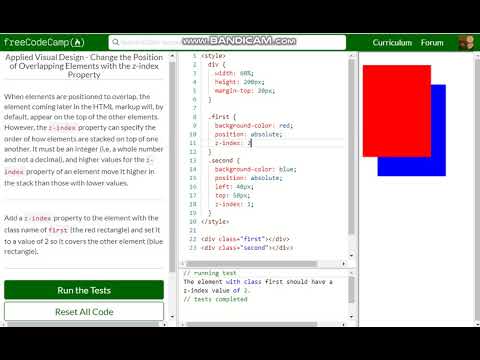Click the '.second {' selector line
This screenshot has width=480, height=360.
(224, 161)
